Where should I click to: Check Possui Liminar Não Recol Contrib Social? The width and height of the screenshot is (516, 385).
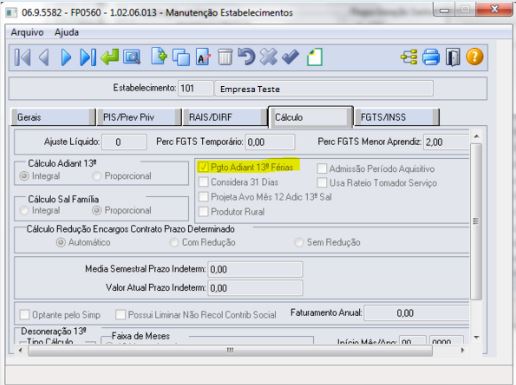(x=120, y=315)
